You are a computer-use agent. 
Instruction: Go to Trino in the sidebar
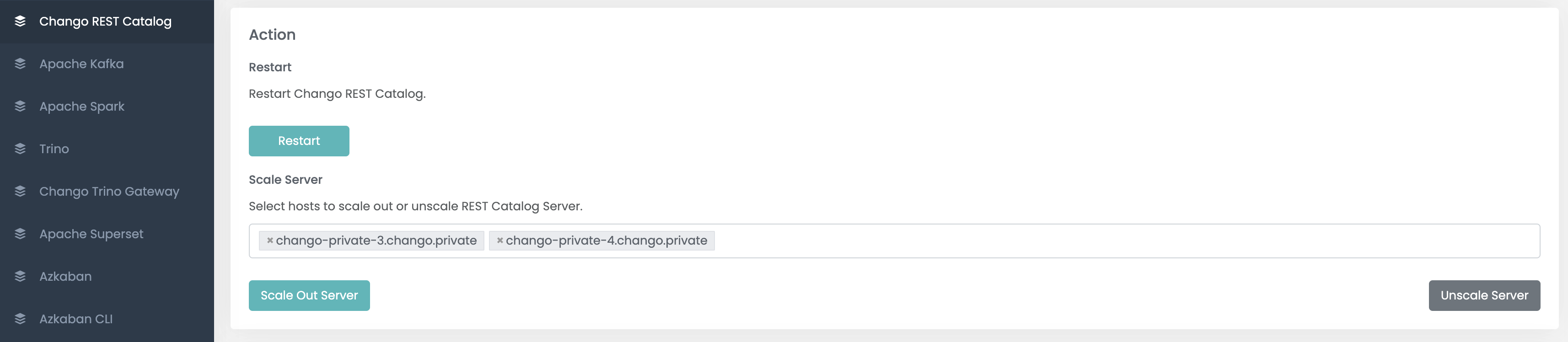(54, 149)
